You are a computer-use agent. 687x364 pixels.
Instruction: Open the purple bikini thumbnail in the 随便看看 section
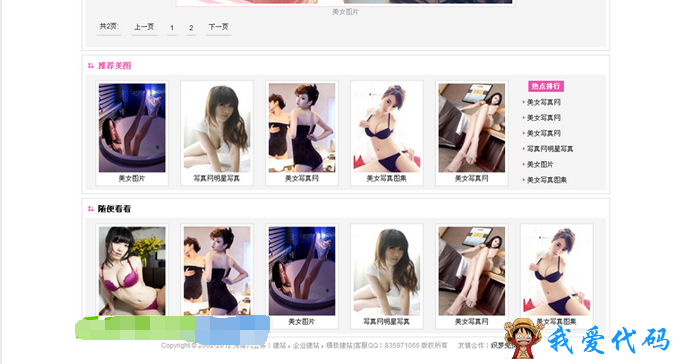tap(132, 271)
